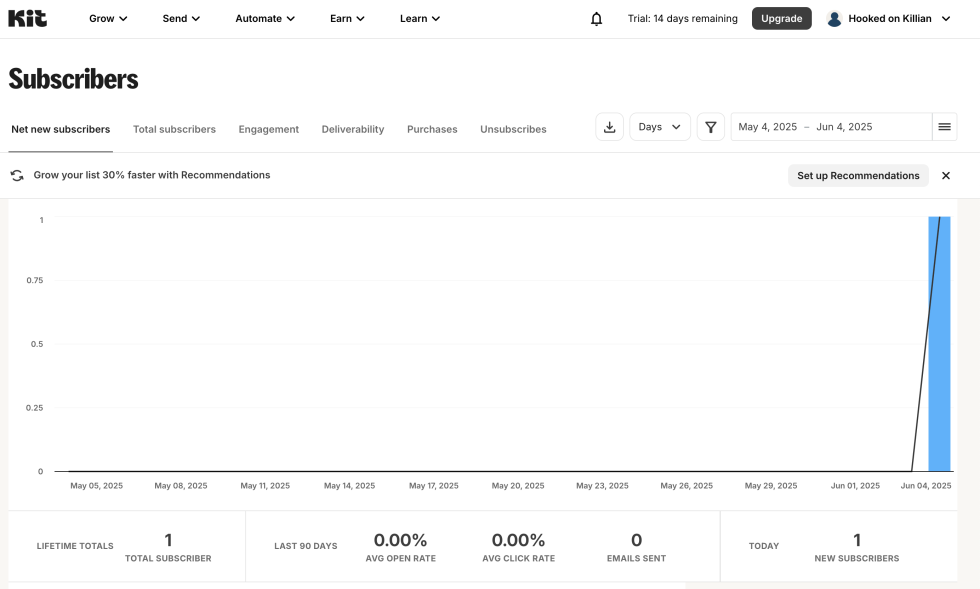Switch to the Deliverability tab
Viewport: 980px width, 589px height.
(x=353, y=129)
